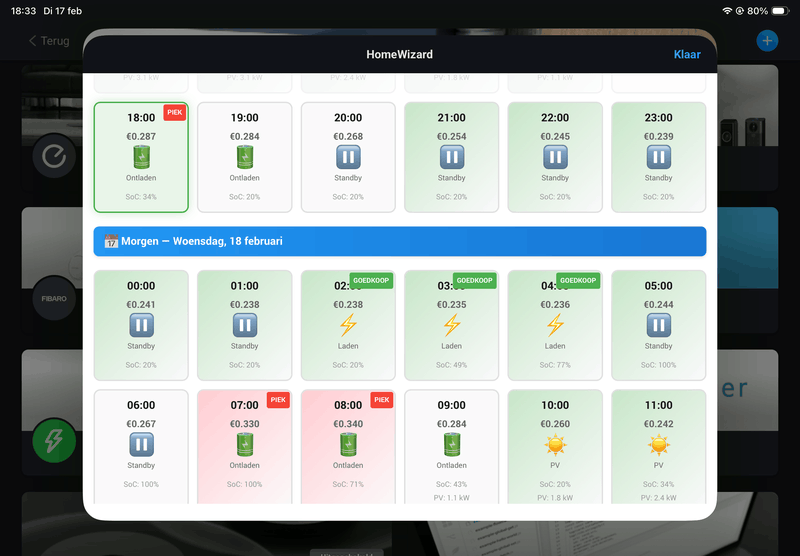
Task: Tap the 05:00 standby pause icon
Action: coord(659,325)
